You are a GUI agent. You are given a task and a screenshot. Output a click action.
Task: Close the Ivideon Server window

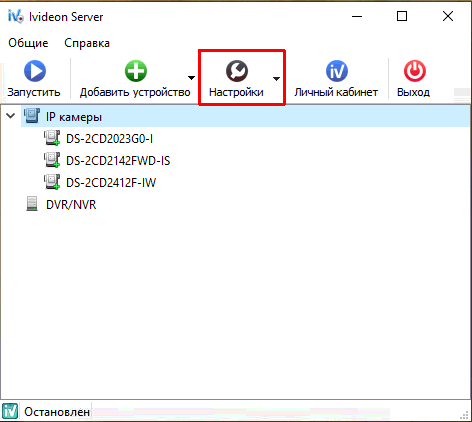coord(448,16)
